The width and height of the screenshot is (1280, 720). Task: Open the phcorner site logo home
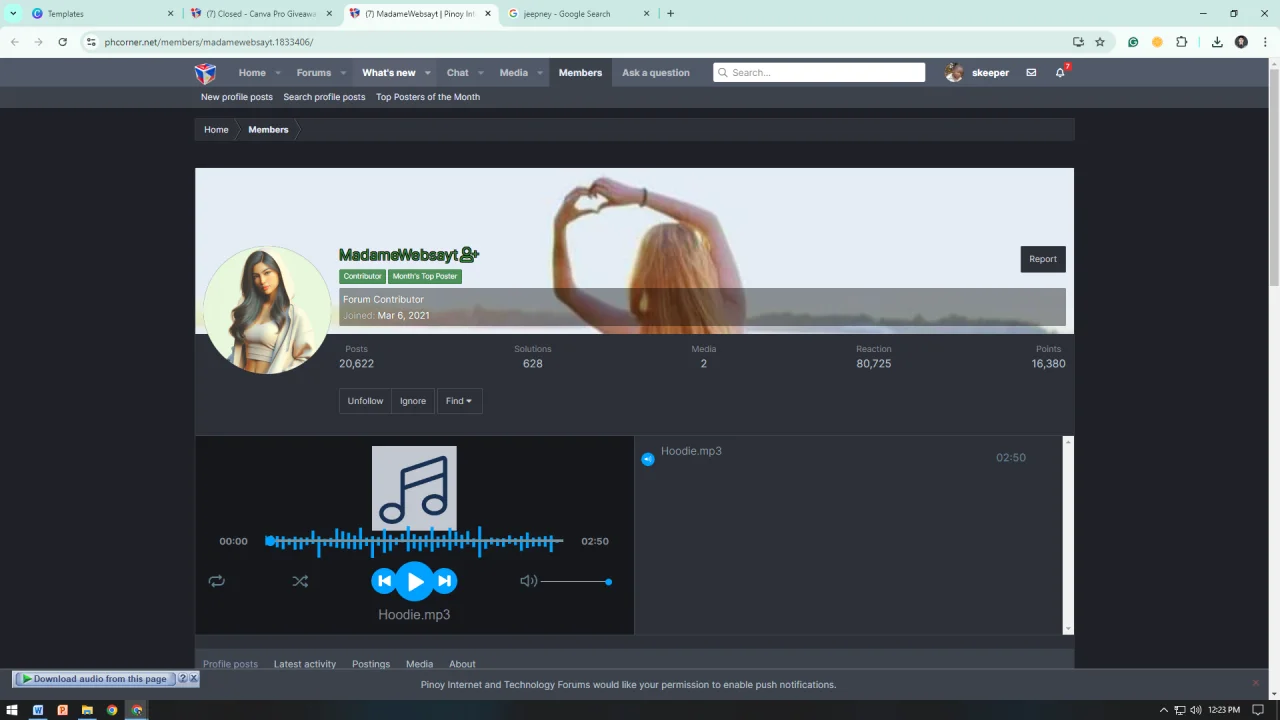tap(205, 73)
